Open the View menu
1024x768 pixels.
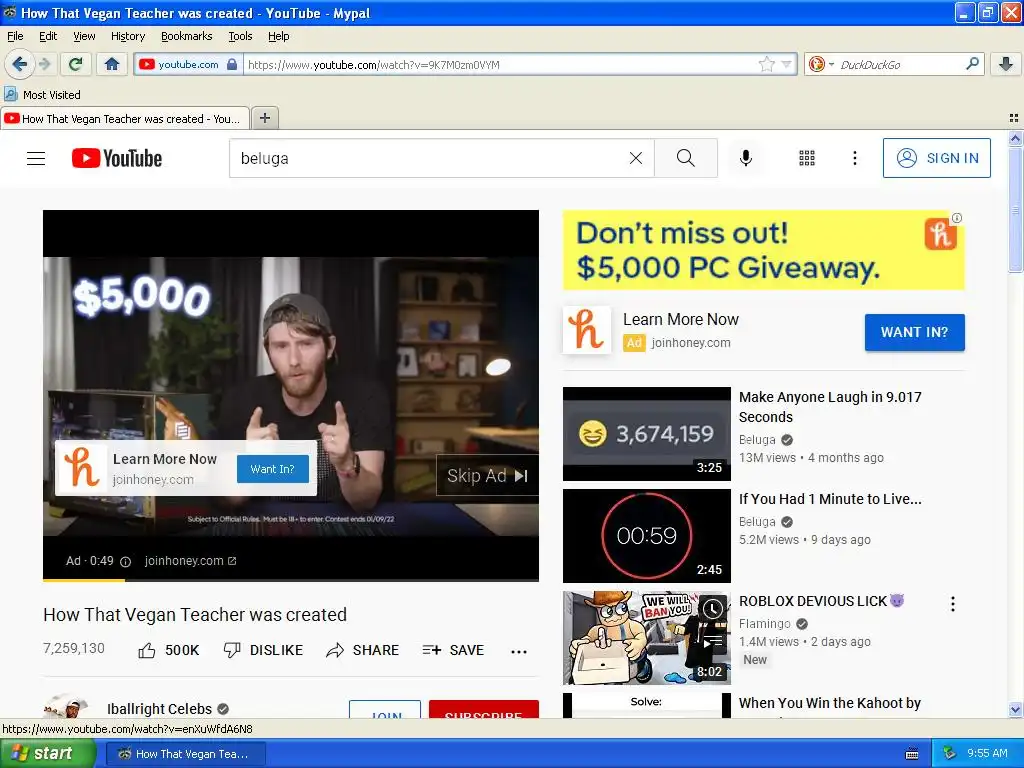point(84,36)
